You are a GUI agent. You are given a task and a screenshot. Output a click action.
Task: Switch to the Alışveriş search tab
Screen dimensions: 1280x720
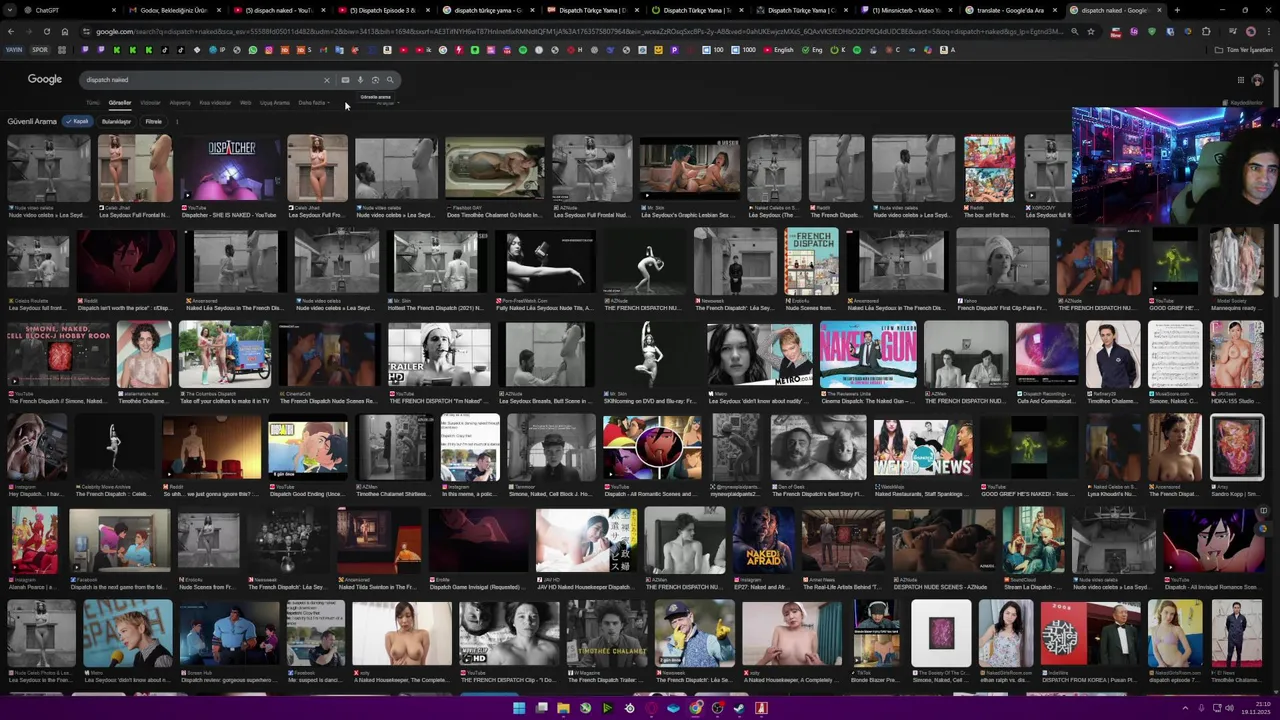pos(180,103)
